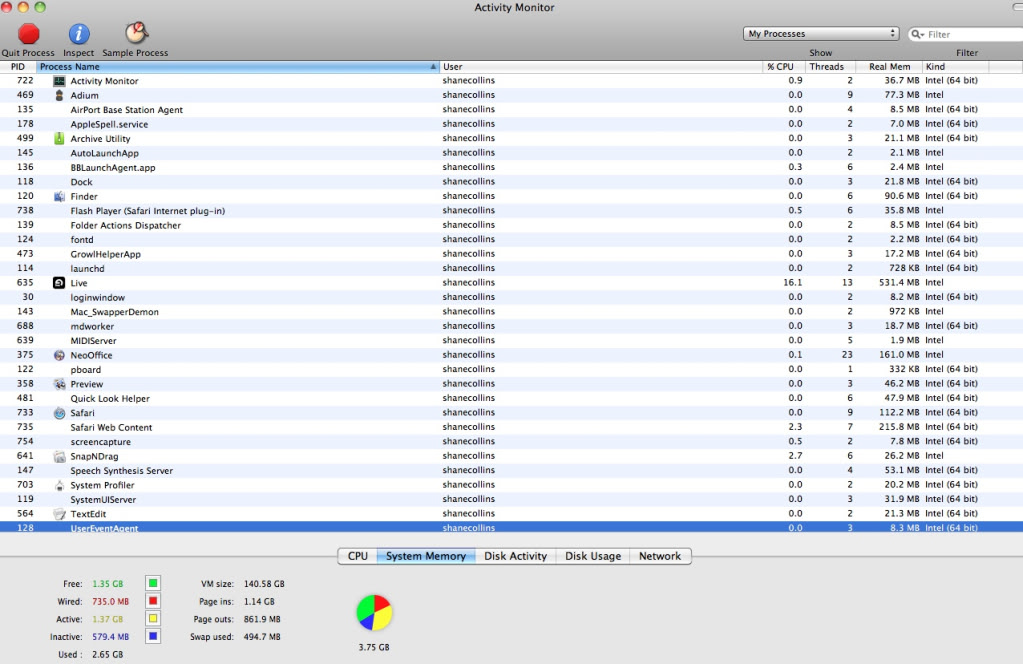Click the Sample Process icon
1023x664 pixels.
click(136, 33)
